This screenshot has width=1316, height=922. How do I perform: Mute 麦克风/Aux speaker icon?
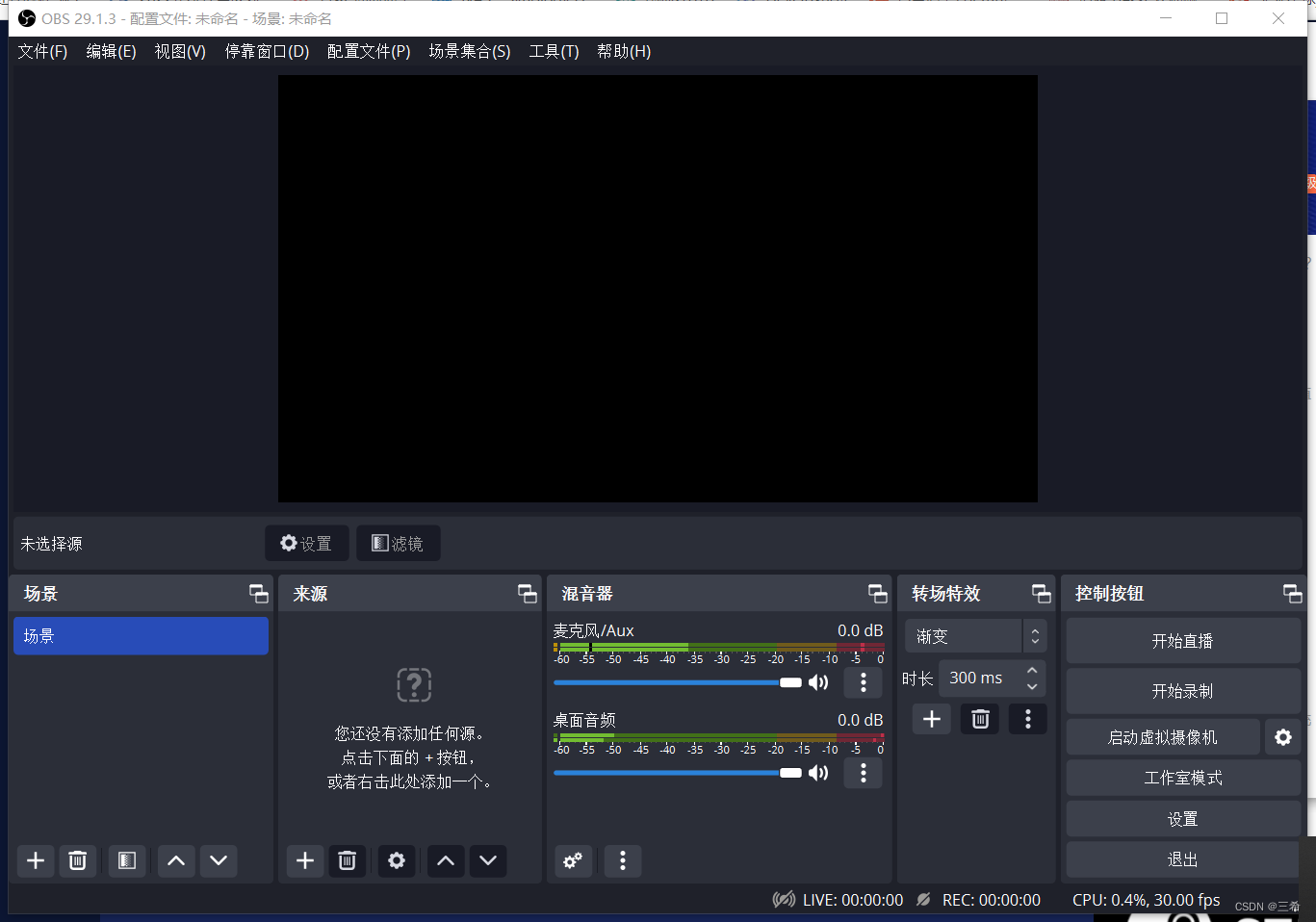tap(818, 682)
